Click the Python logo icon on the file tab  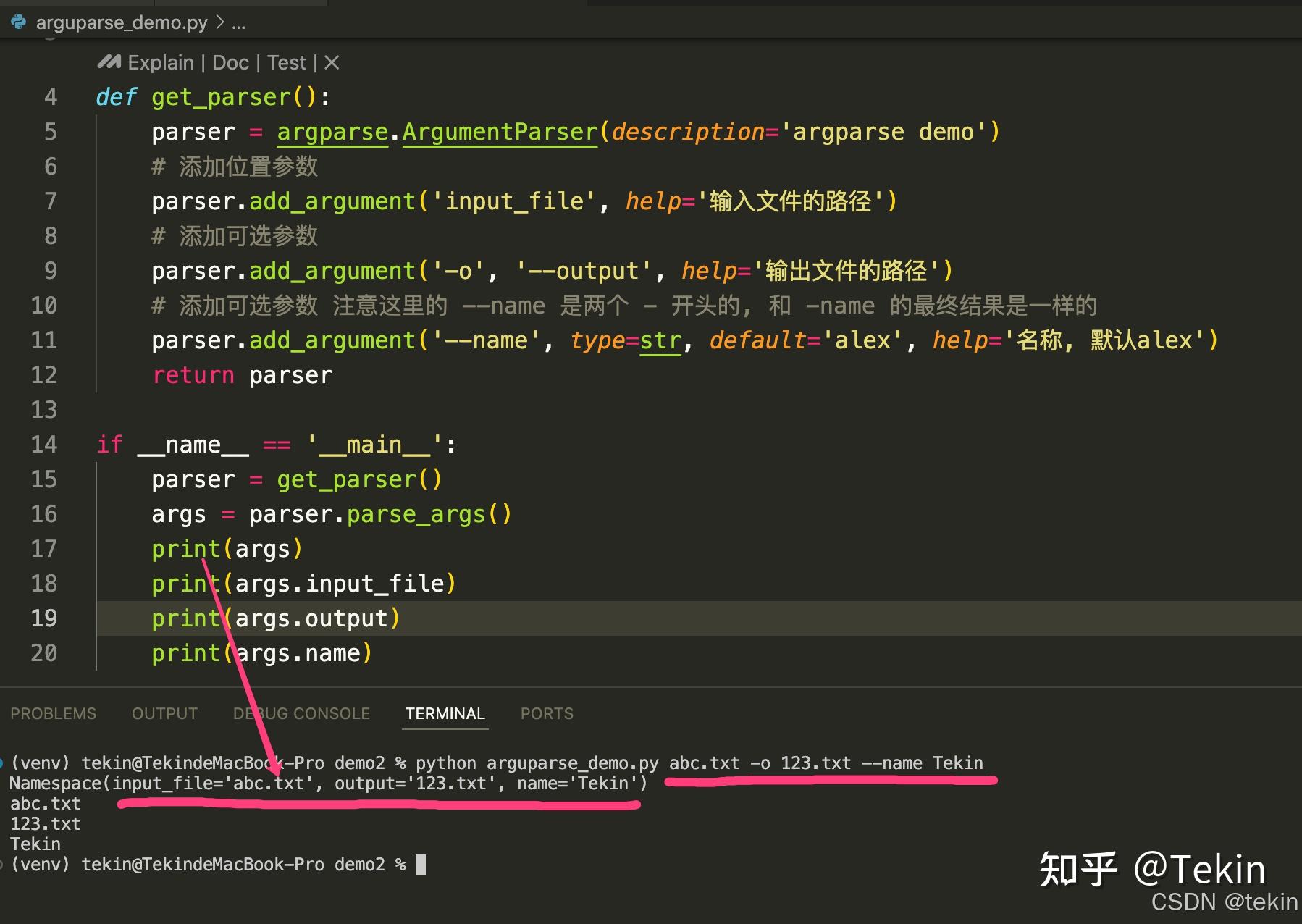(x=17, y=22)
